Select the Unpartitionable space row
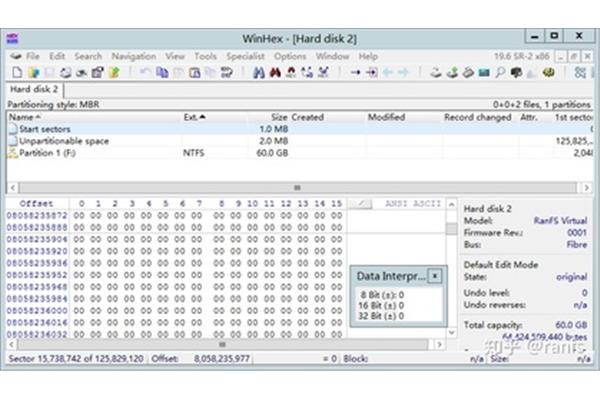600x400 pixels. click(x=300, y=141)
